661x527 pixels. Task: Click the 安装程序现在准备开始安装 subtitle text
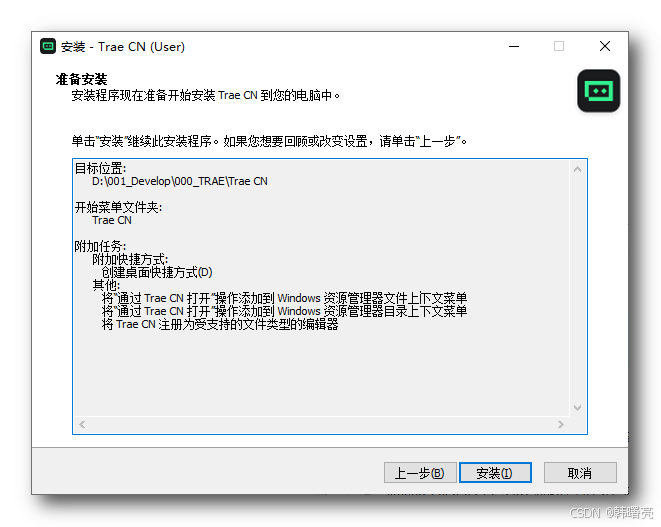pos(206,96)
